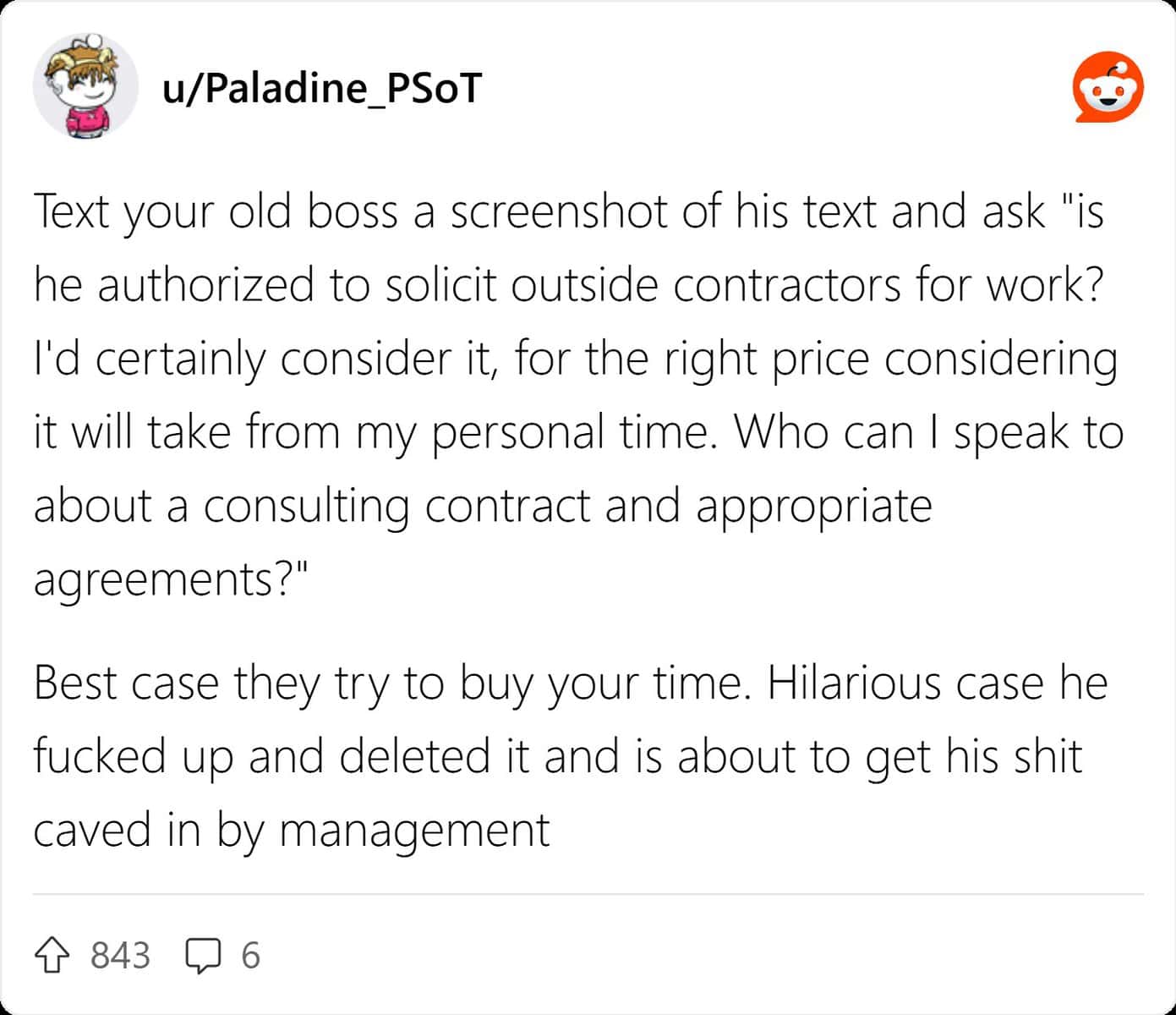Visit u/Paladine_PSoT profile link
This screenshot has height=1015, width=1176.
[322, 87]
